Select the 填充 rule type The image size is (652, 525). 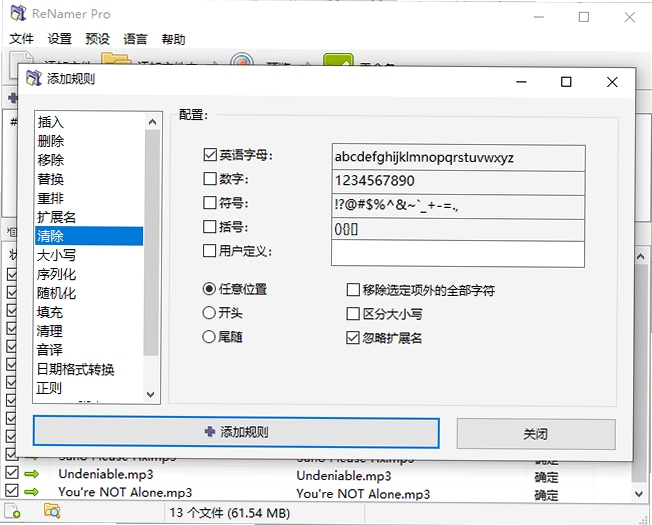(x=89, y=312)
